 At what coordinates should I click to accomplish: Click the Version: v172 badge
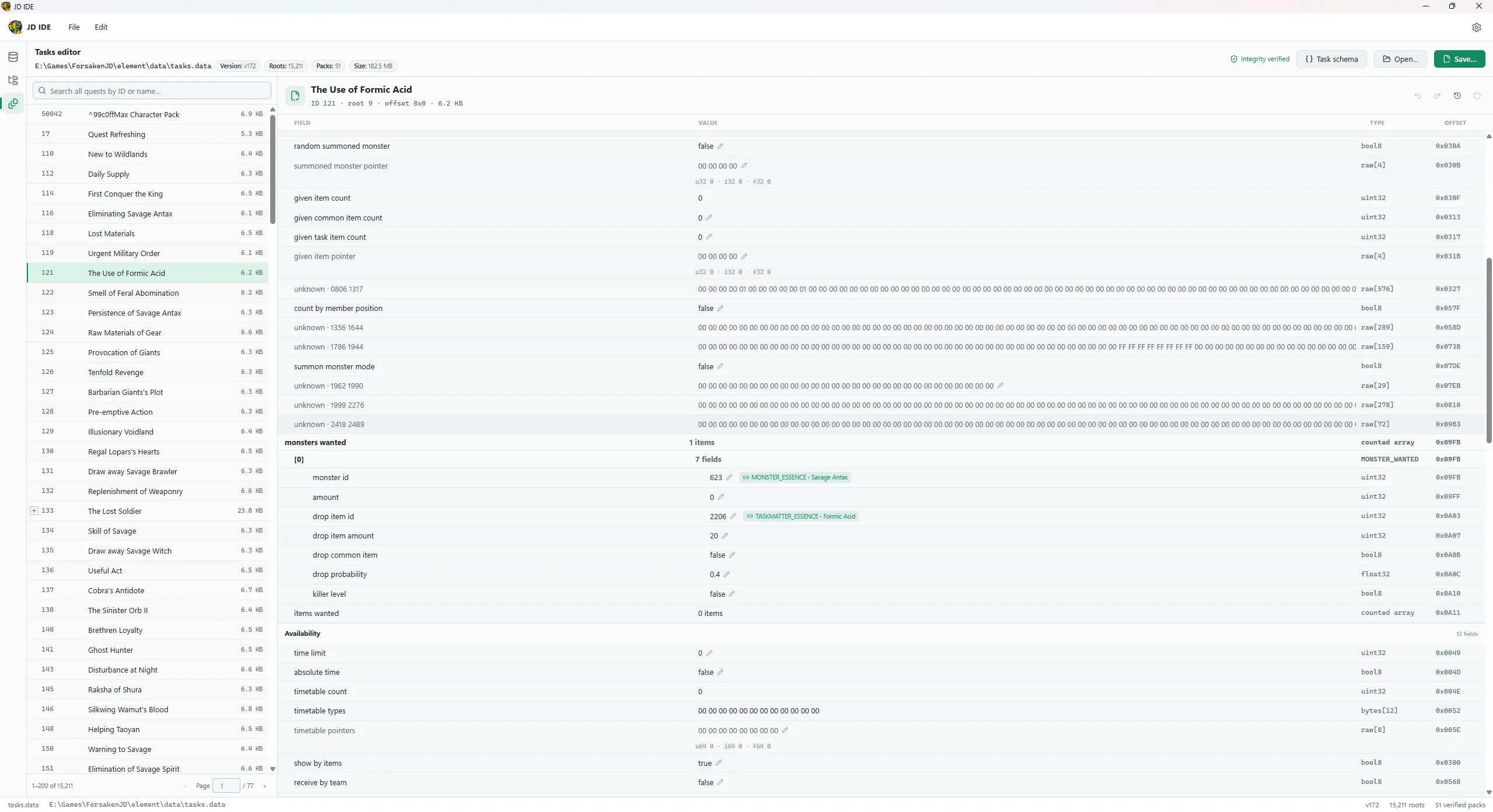(x=237, y=66)
